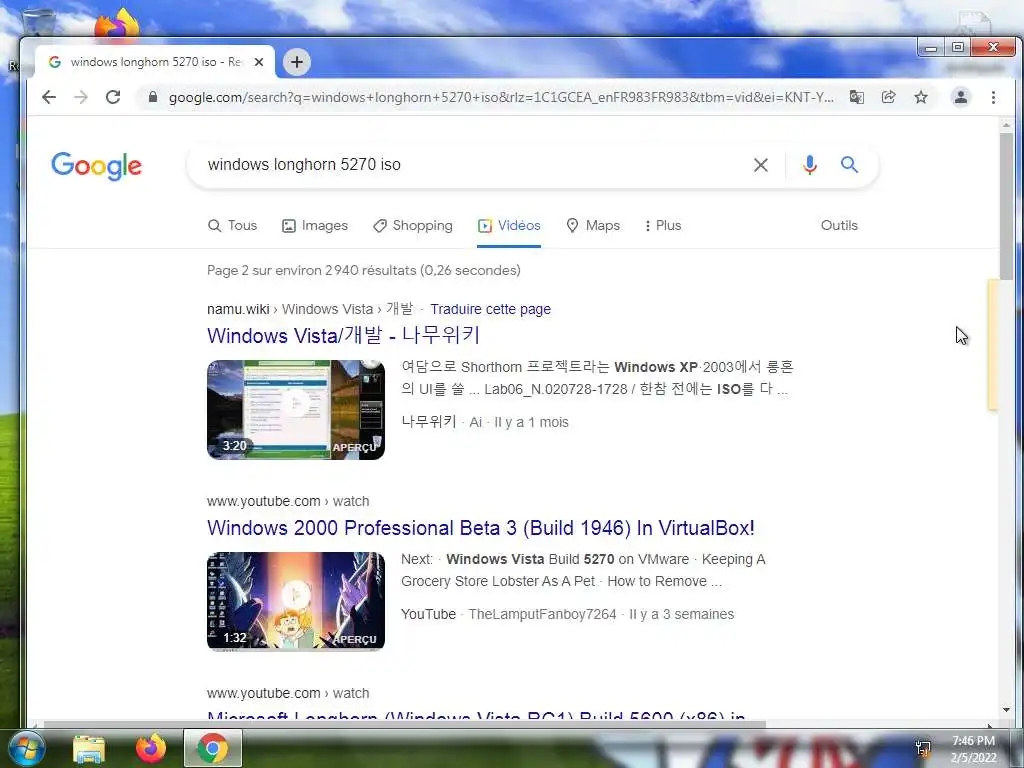The height and width of the screenshot is (768, 1024).
Task: Switch to the Shopping tab
Action: coord(413,225)
